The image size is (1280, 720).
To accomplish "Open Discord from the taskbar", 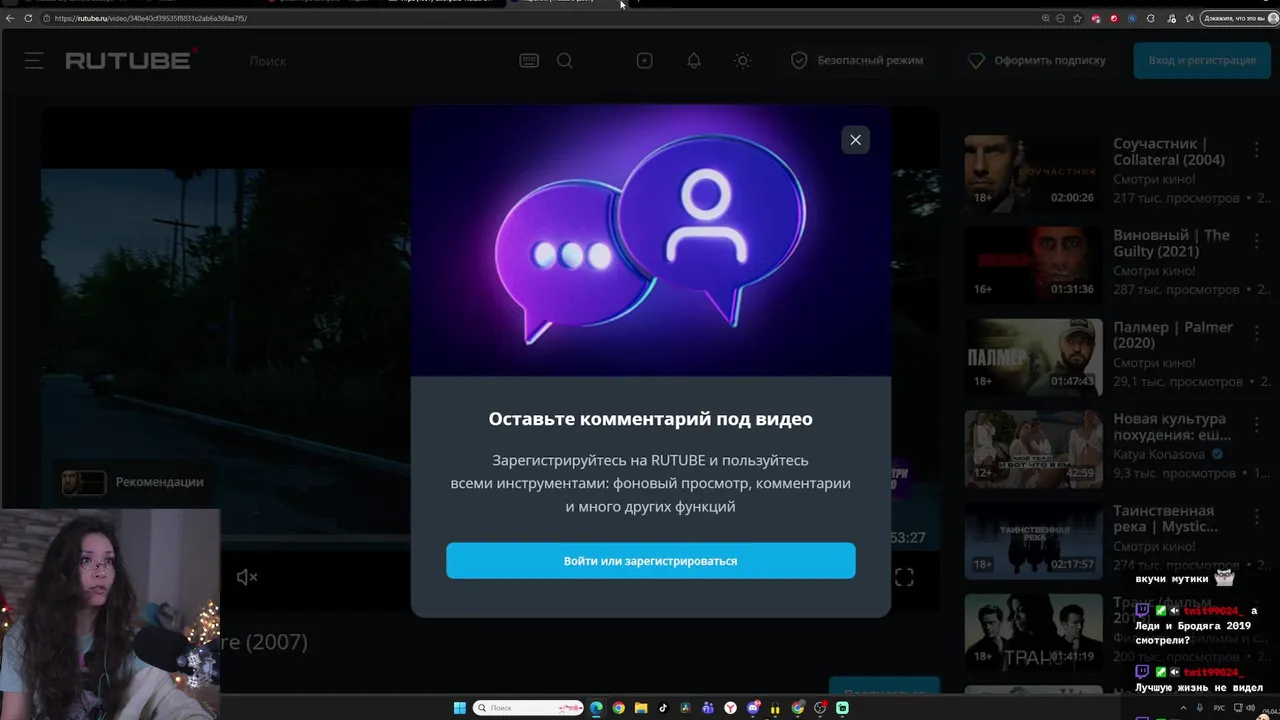I will point(753,708).
